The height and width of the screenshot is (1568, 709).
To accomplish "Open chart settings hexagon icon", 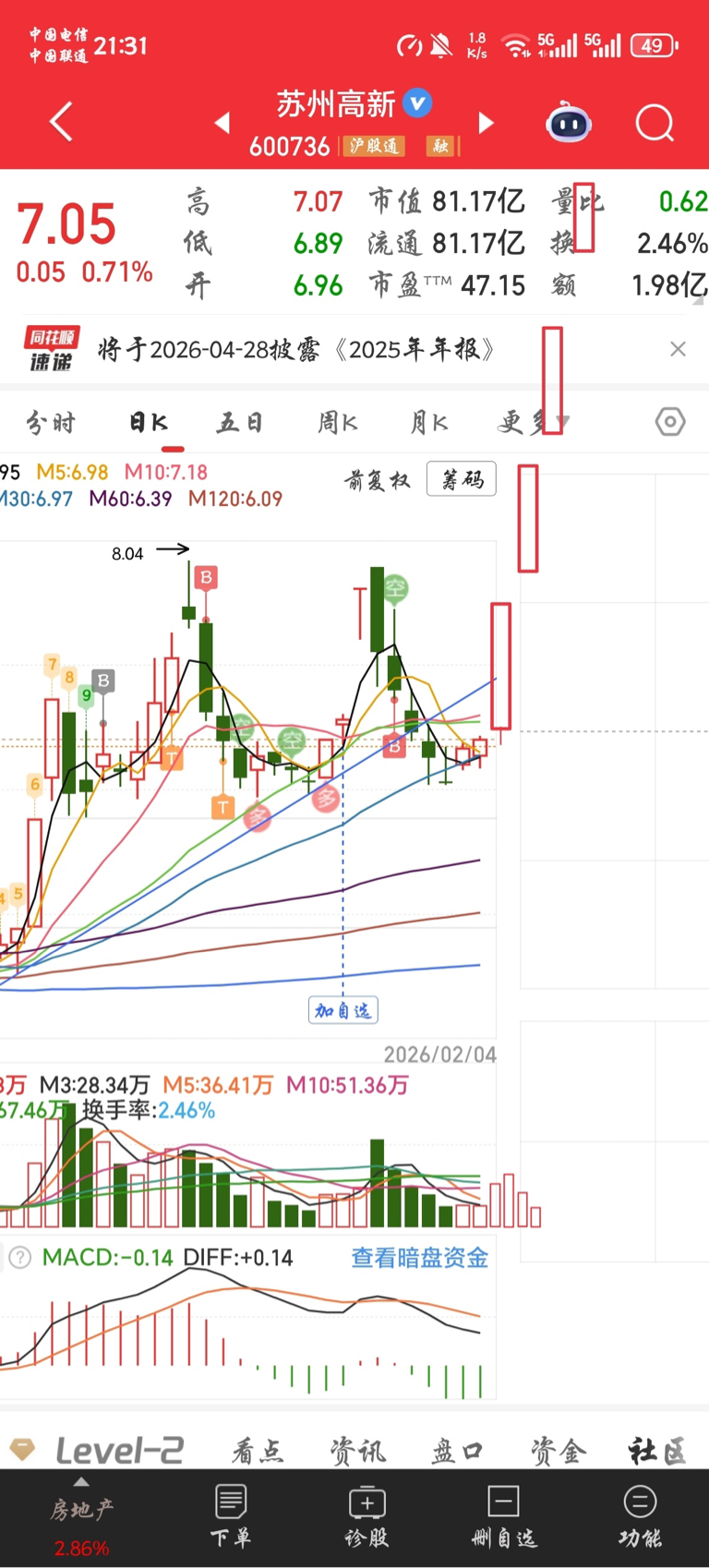I will point(670,422).
